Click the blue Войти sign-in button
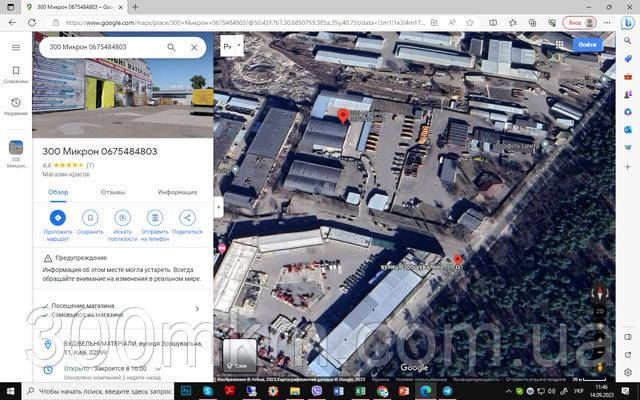The width and height of the screenshot is (640, 400). click(587, 44)
